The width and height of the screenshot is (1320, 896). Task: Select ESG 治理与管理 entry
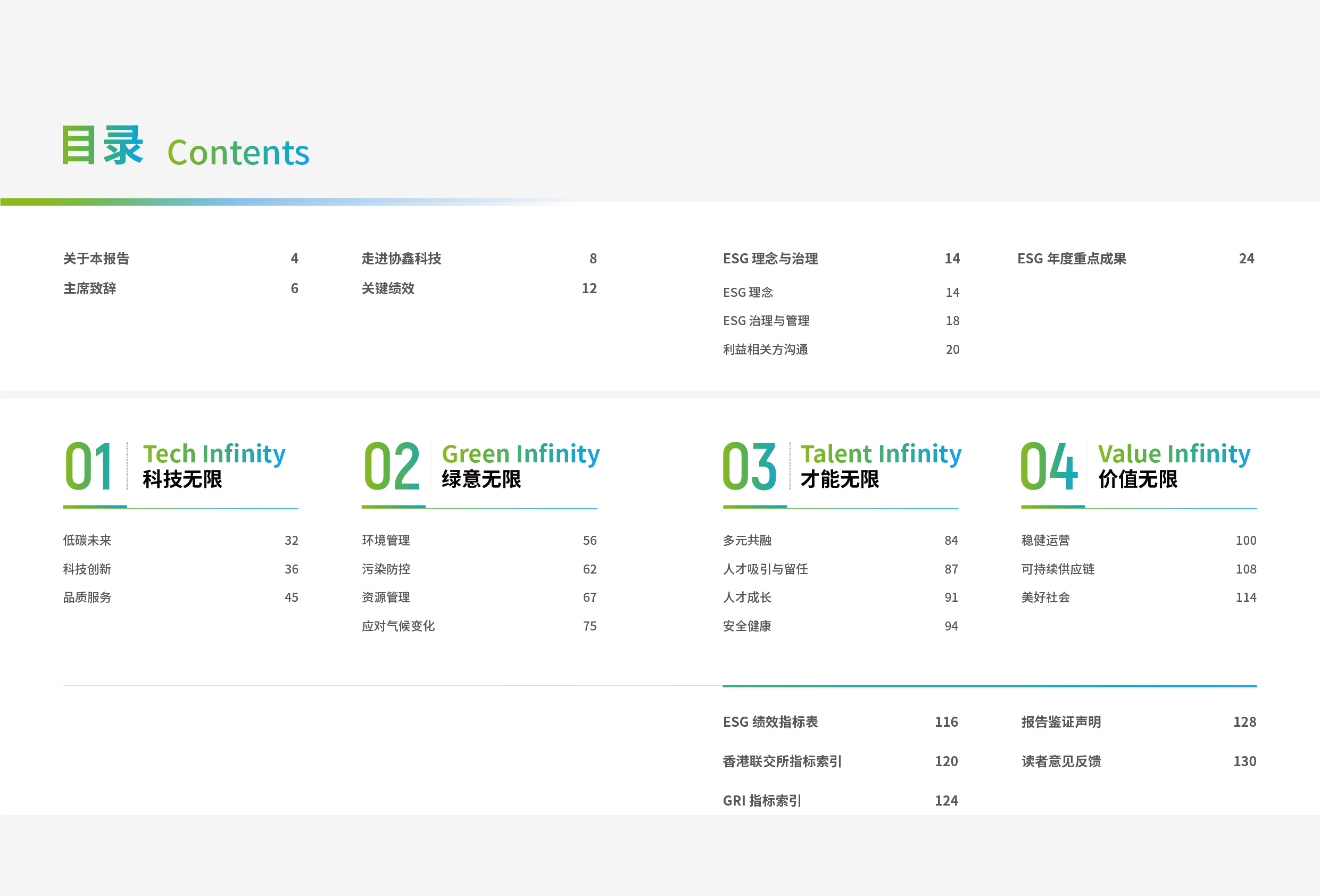pos(766,320)
